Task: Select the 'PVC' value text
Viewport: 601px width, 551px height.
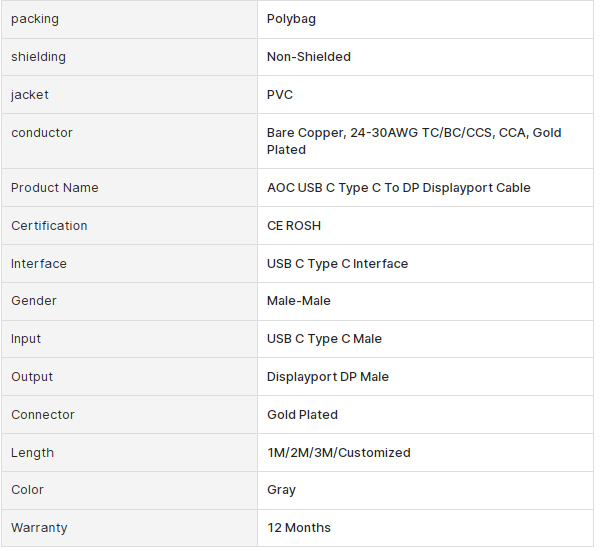Action: point(280,95)
